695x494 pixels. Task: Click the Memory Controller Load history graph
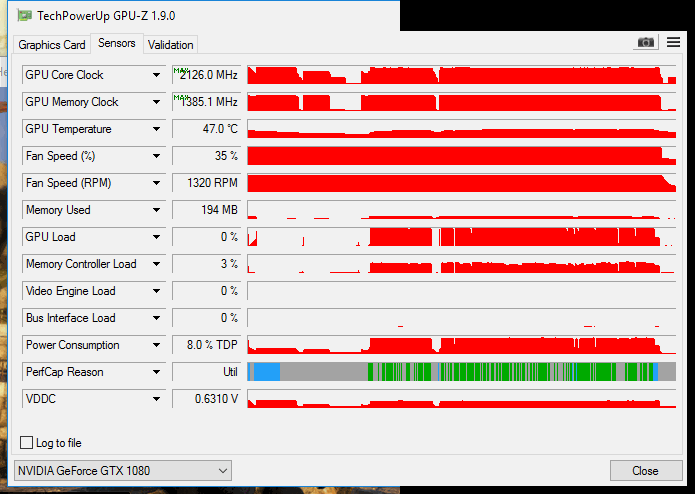461,264
